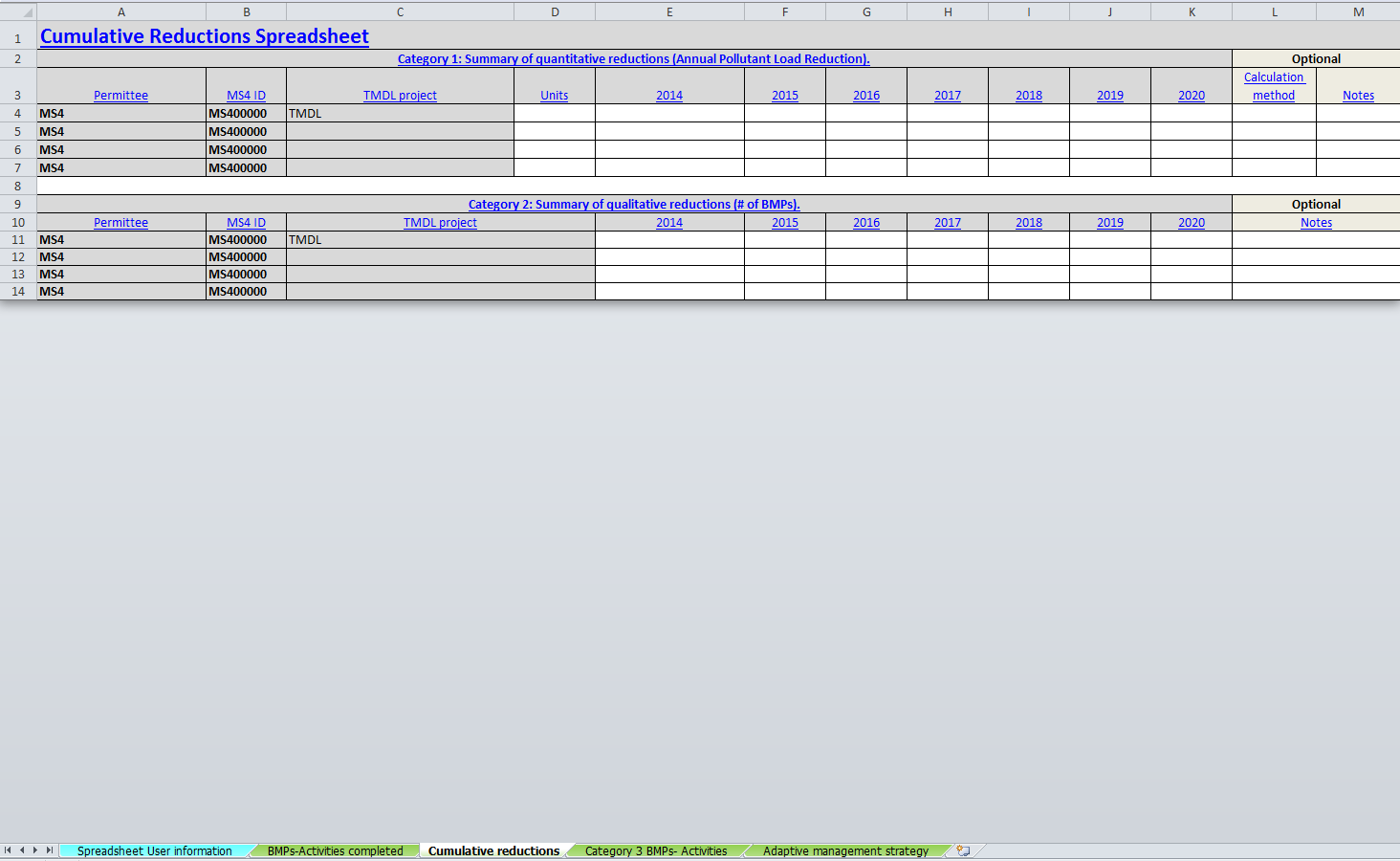1400x861 pixels.
Task: Switch to BMPs-Activities completed sheet
Action: coord(335,850)
